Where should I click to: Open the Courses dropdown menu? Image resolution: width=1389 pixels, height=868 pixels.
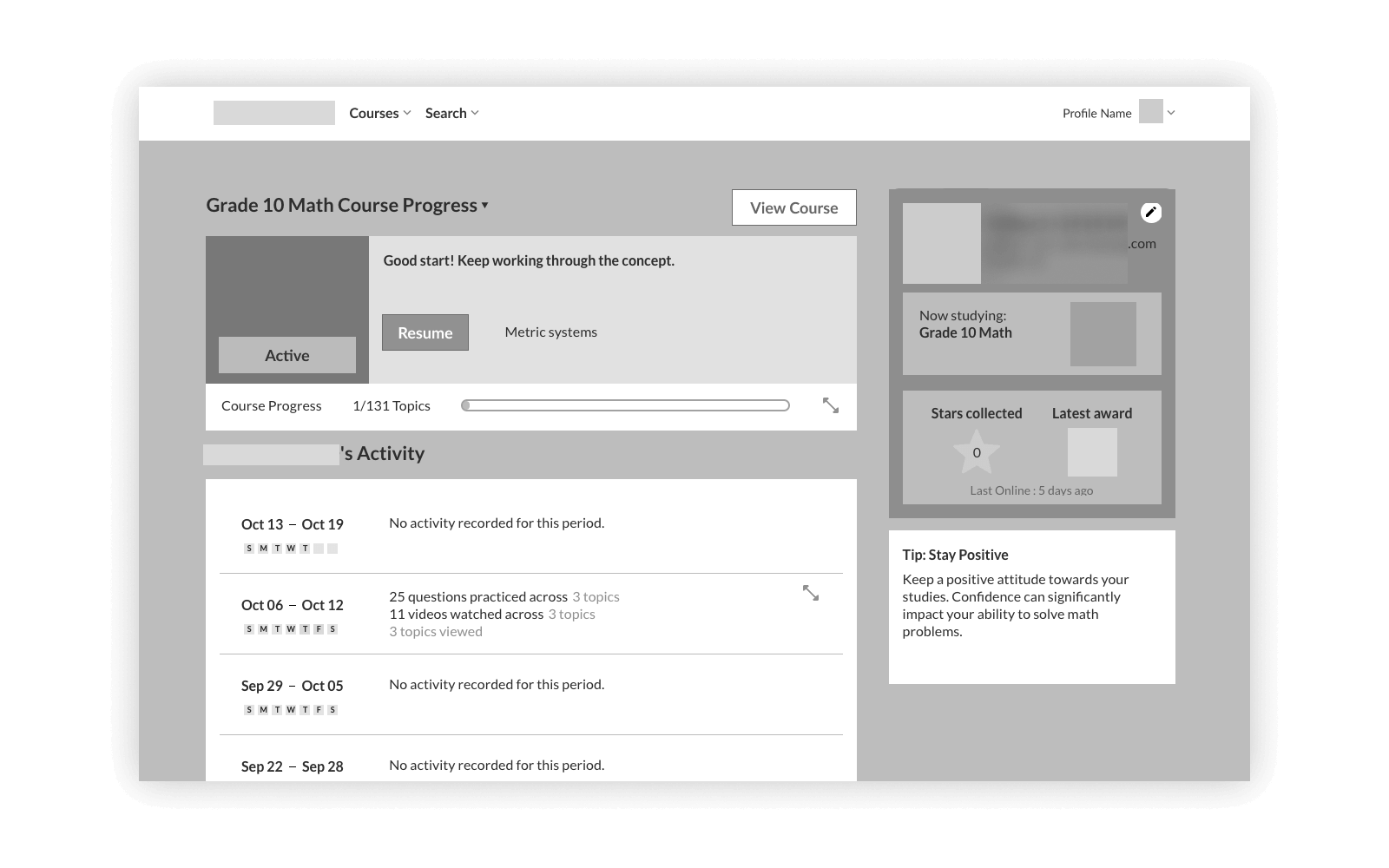pos(379,113)
